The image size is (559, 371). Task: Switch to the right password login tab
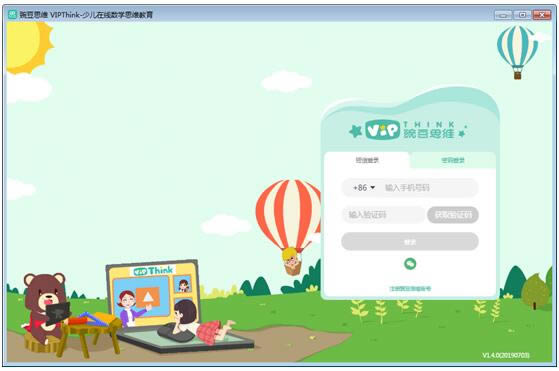pos(453,160)
